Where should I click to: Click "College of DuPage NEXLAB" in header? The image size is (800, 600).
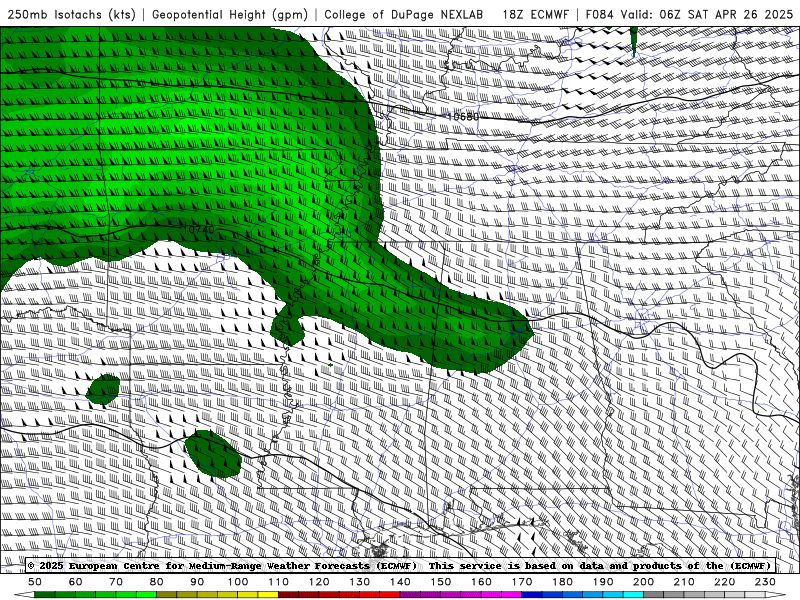click(x=404, y=14)
